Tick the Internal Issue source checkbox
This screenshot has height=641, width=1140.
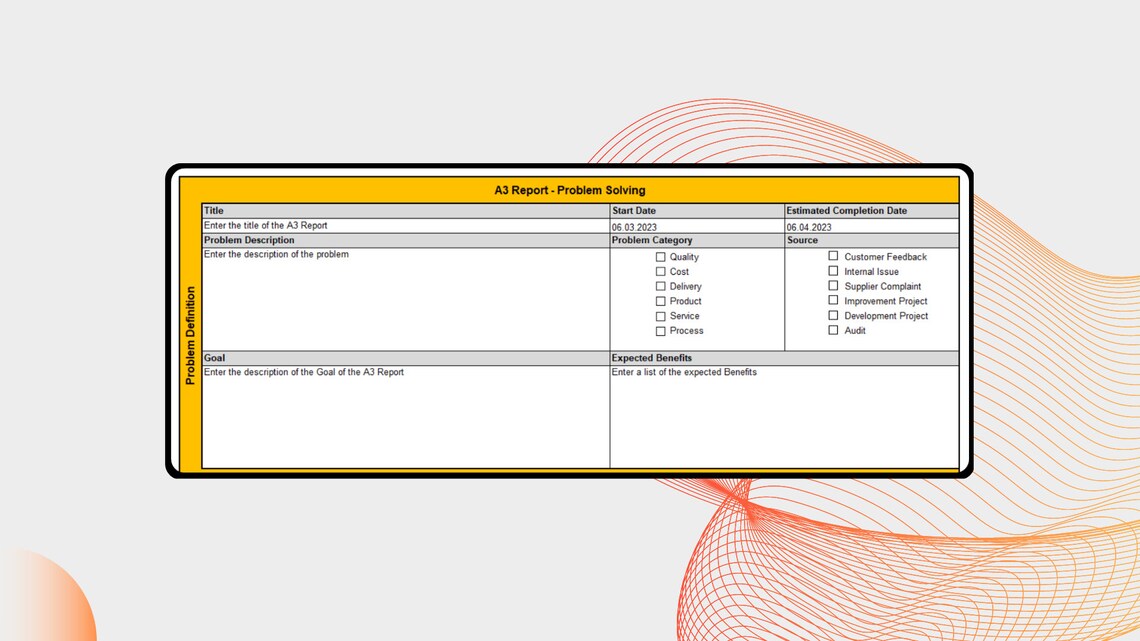click(833, 270)
